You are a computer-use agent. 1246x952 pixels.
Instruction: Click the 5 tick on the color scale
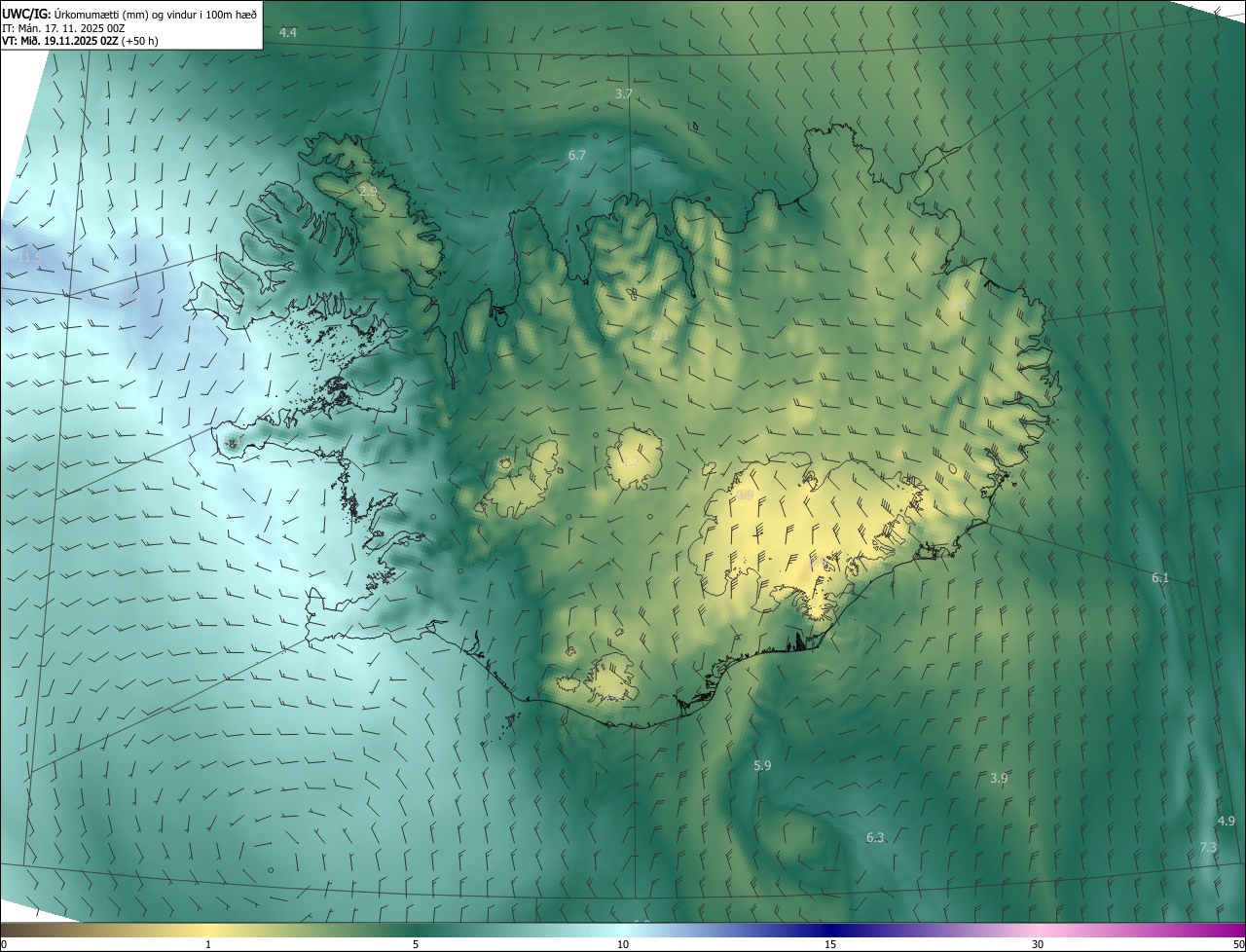pos(416,944)
